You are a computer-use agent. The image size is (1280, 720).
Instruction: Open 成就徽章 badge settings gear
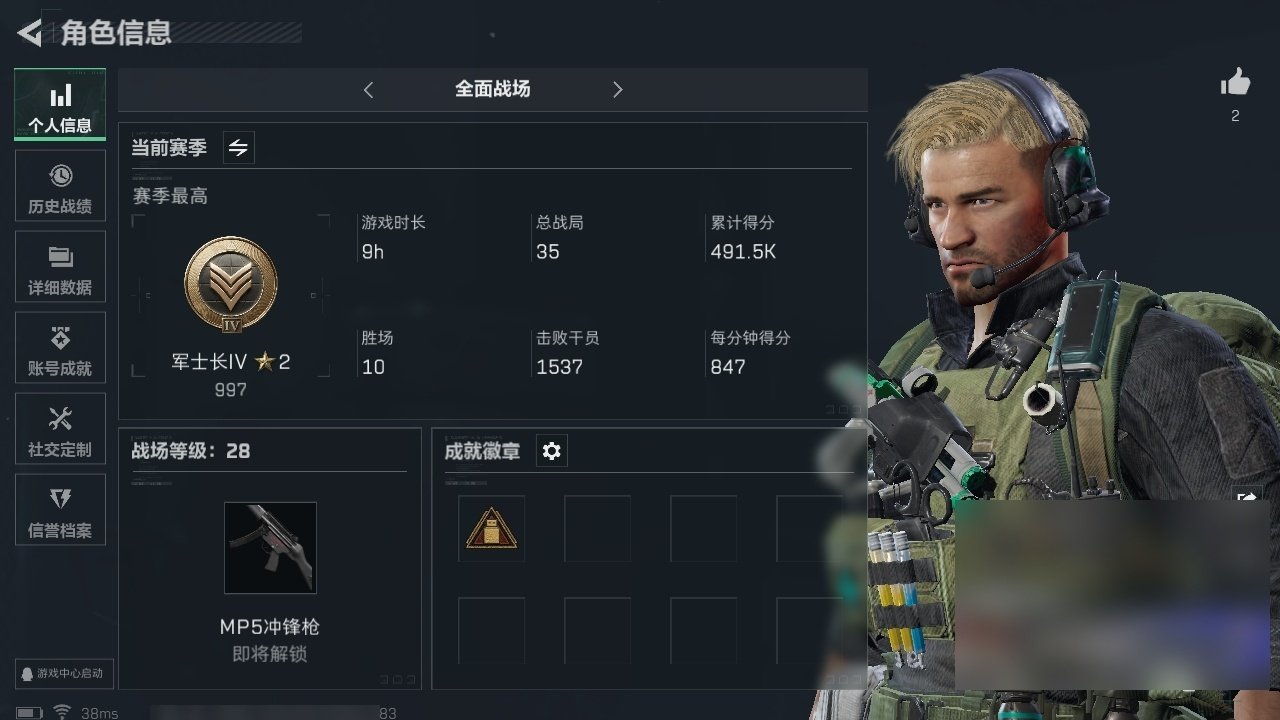click(551, 451)
